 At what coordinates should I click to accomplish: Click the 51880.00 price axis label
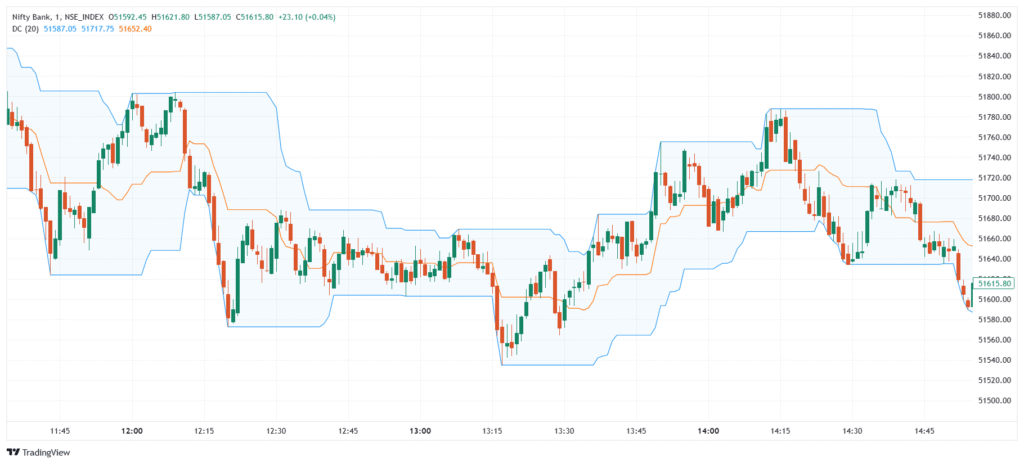(x=995, y=15)
